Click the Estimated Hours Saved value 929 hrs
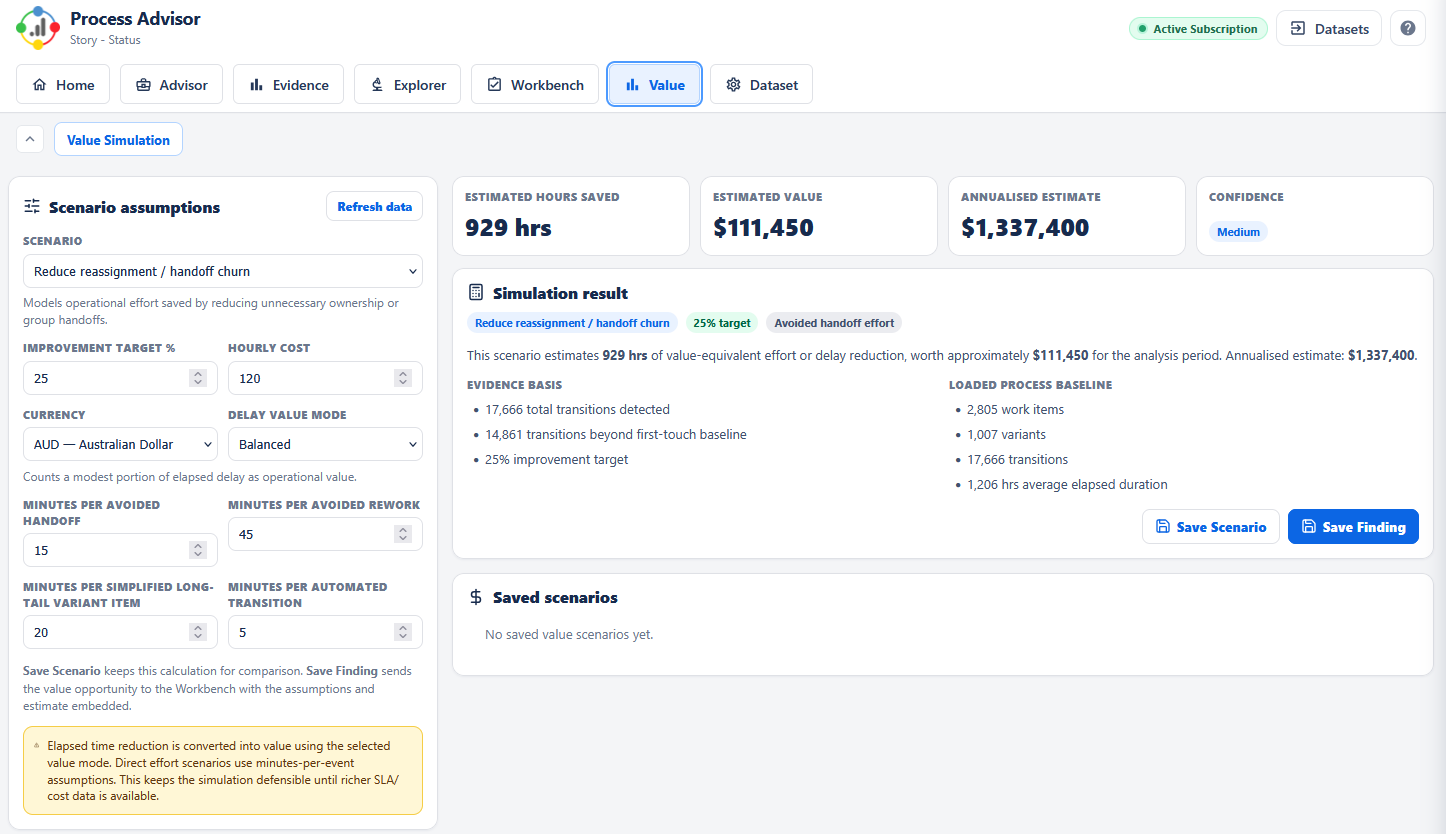The height and width of the screenshot is (834, 1446). pos(508,228)
